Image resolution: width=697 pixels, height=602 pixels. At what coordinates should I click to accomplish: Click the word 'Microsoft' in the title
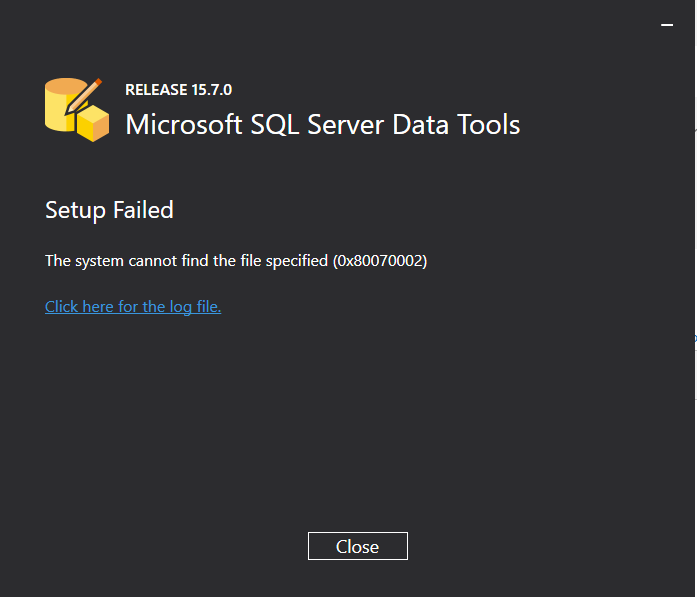(183, 125)
